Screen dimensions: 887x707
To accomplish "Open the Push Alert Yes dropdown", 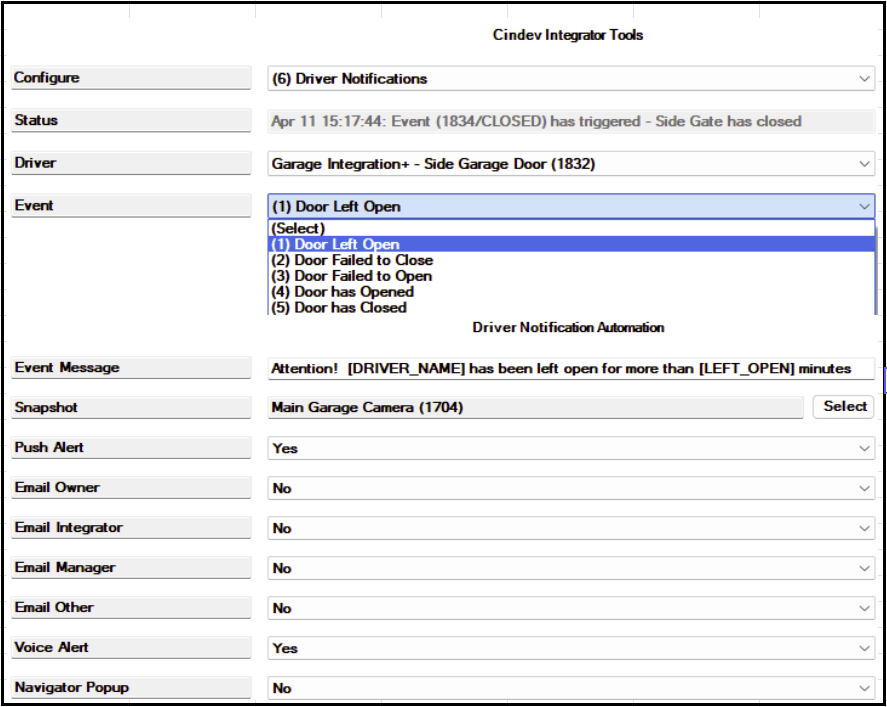I will [x=571, y=449].
